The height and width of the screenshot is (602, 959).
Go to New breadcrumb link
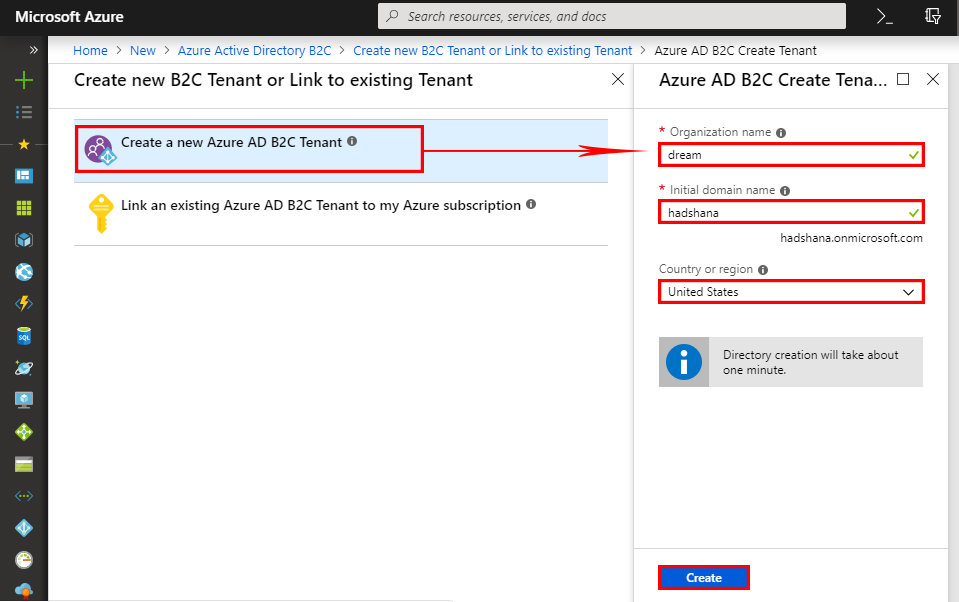[x=143, y=51]
